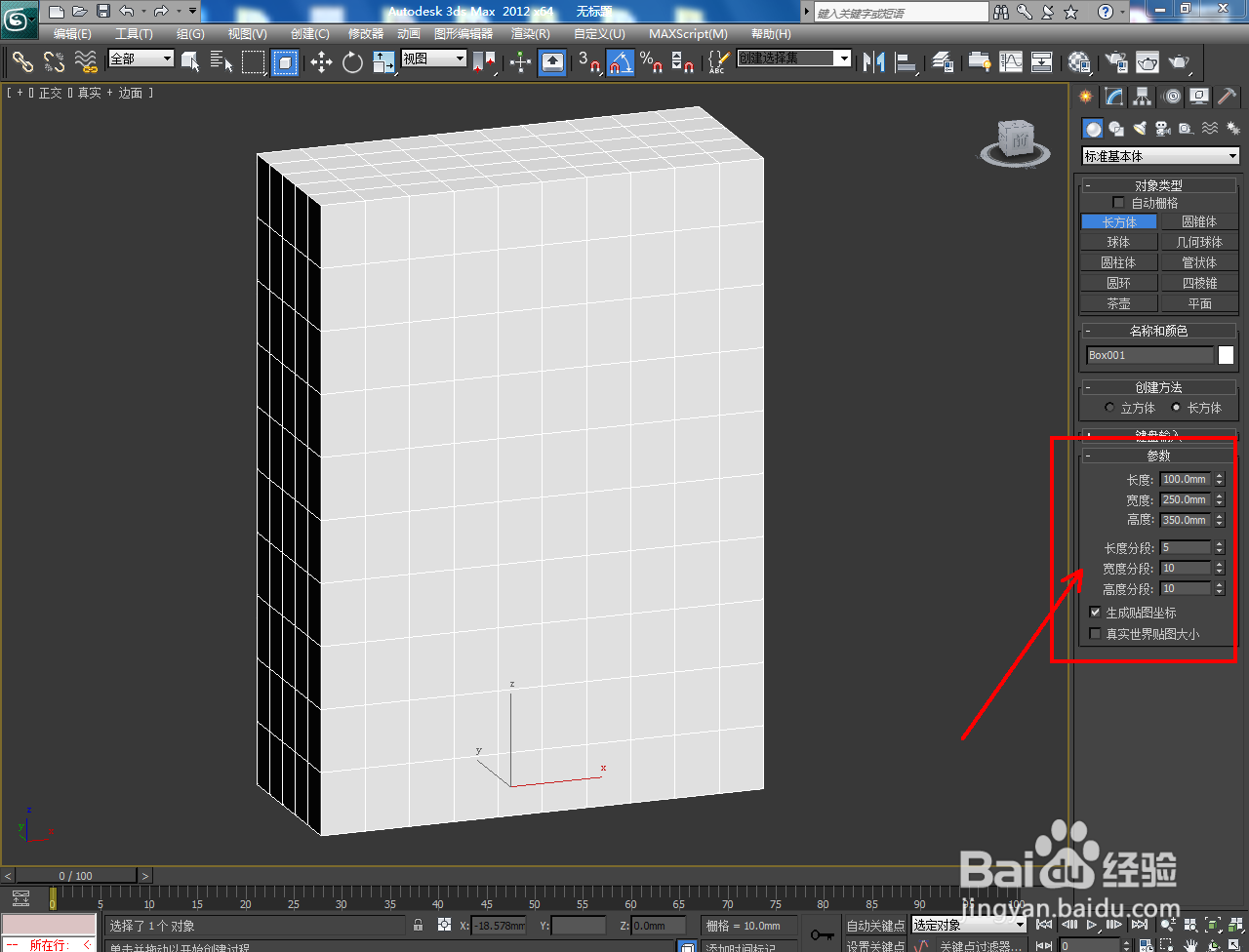Select the Shapes category icon
This screenshot has width=1249, height=952.
click(x=1116, y=128)
